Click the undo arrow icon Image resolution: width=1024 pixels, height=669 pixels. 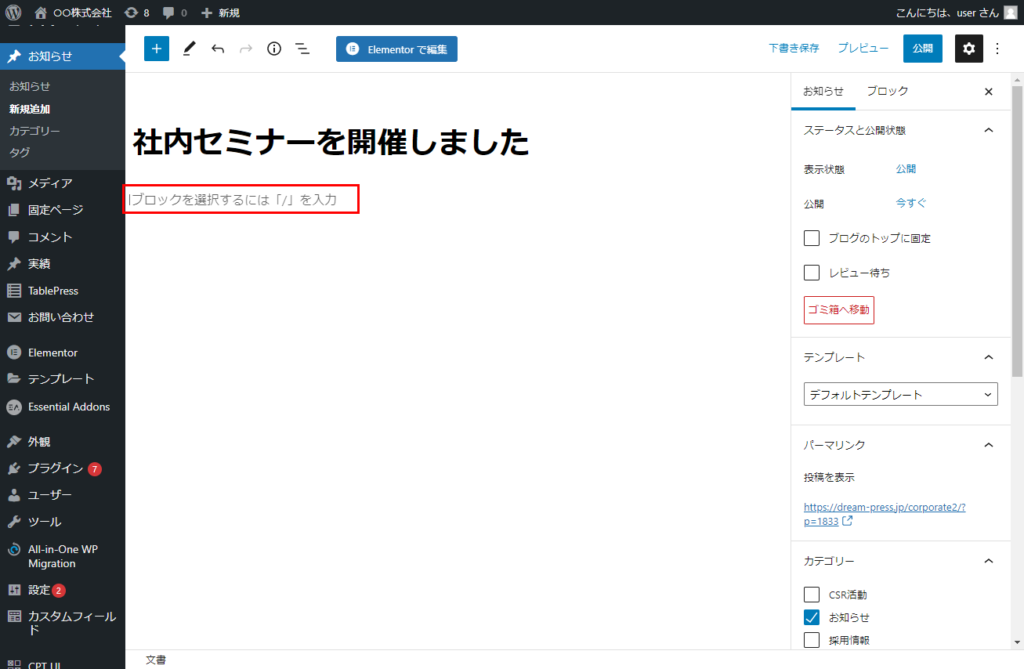tap(218, 49)
